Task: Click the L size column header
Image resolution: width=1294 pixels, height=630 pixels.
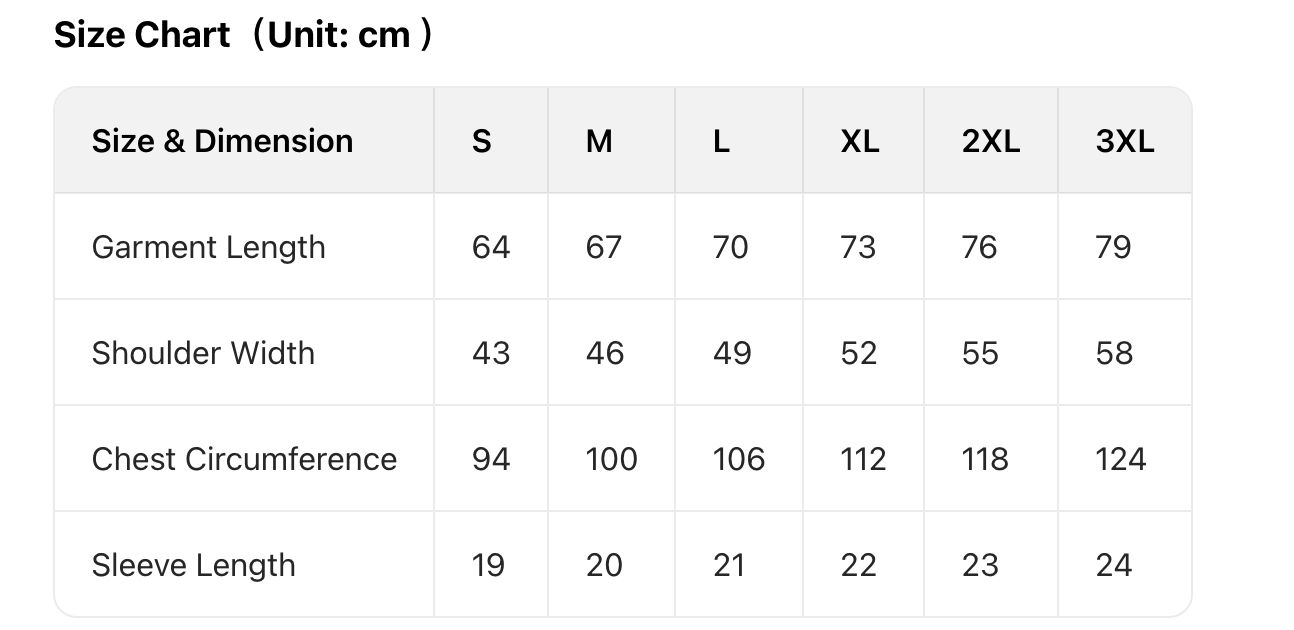Action: [721, 141]
